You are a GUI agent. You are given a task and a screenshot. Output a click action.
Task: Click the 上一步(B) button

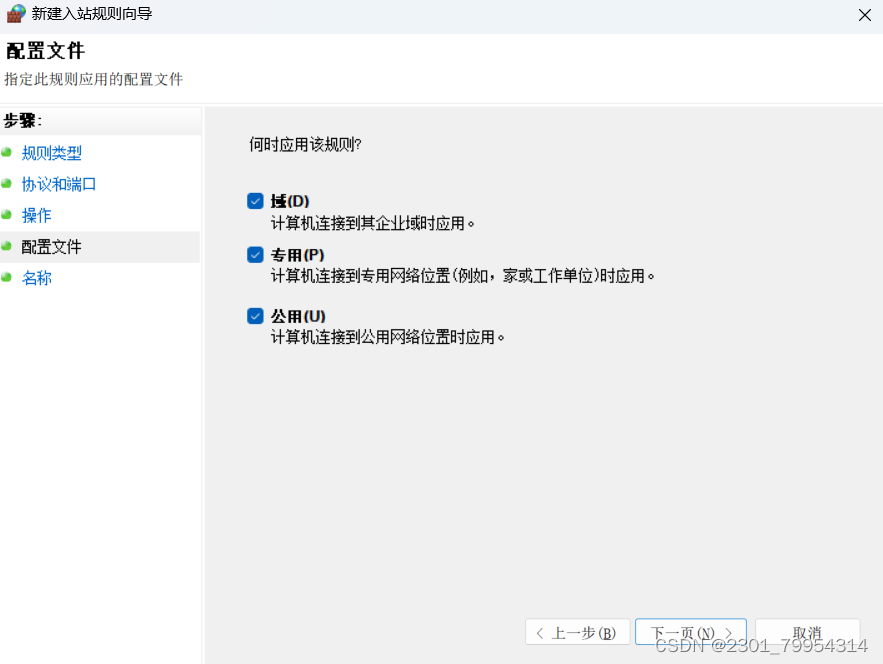tap(577, 631)
